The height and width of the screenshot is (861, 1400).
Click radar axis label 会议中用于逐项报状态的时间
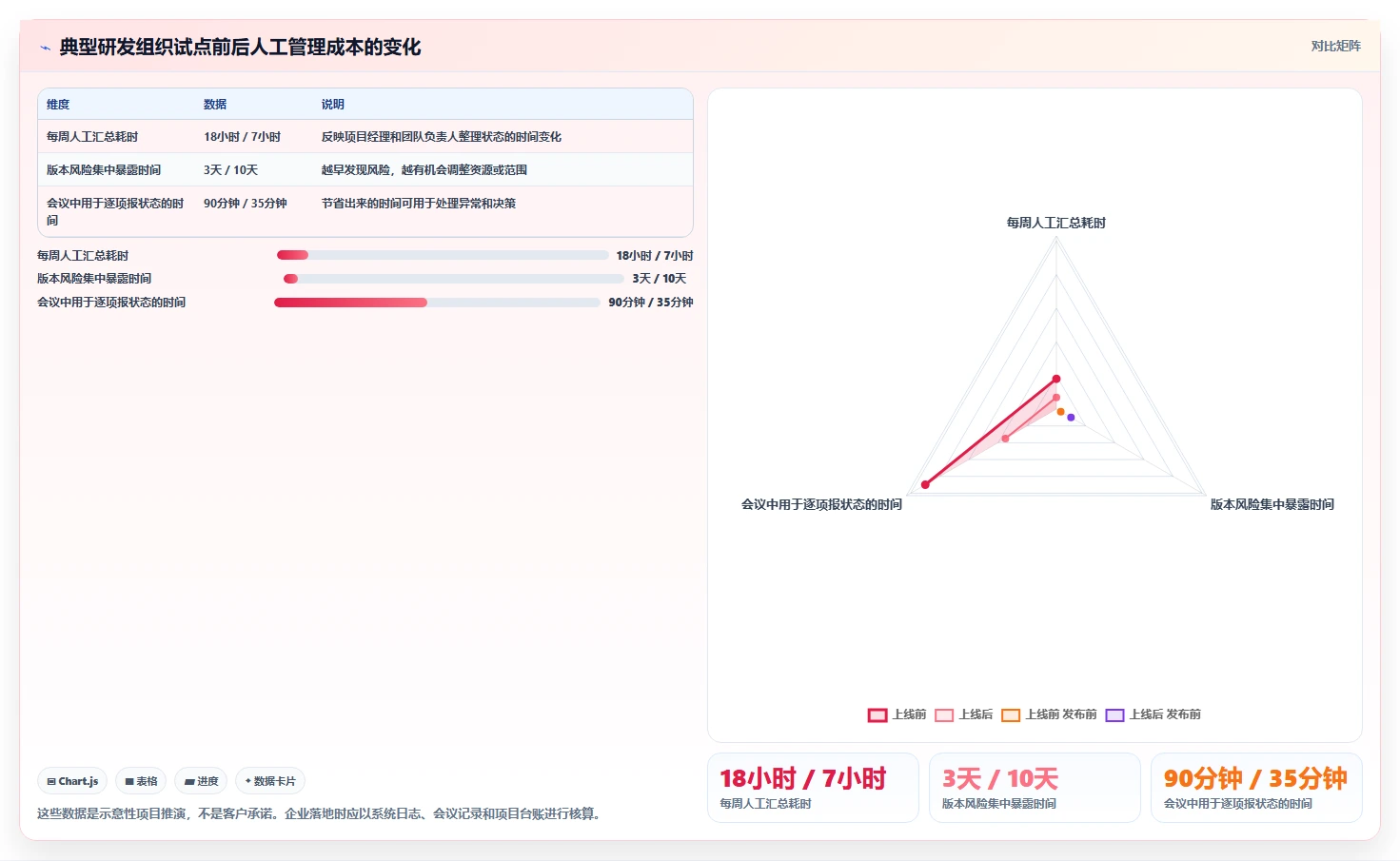(821, 504)
